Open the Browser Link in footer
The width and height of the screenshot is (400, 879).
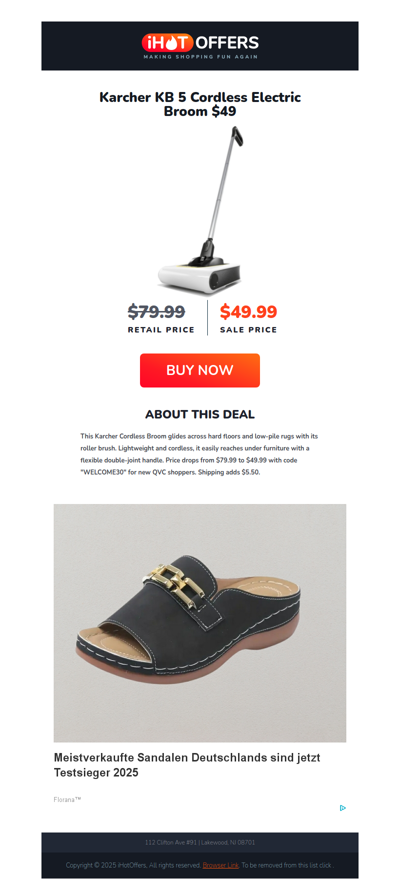(x=221, y=865)
